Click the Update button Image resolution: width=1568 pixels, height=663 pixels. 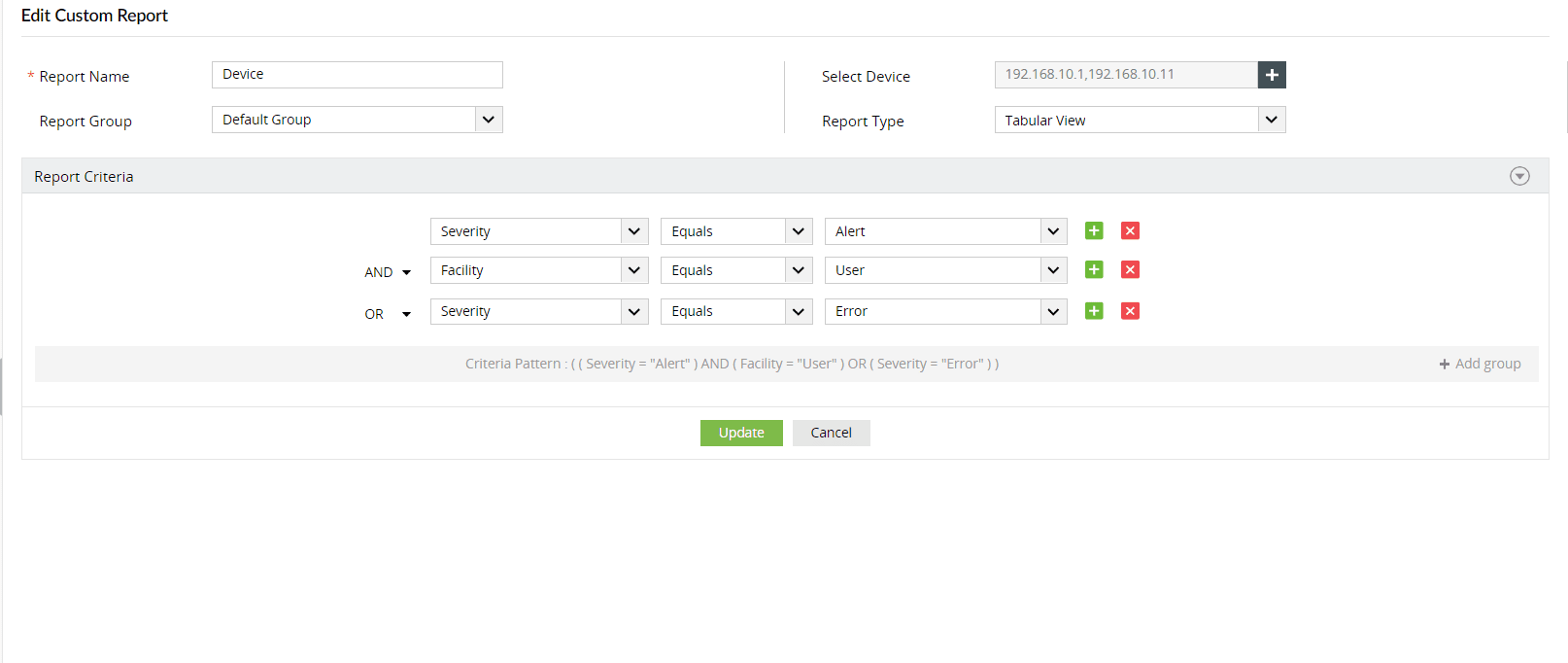741,433
